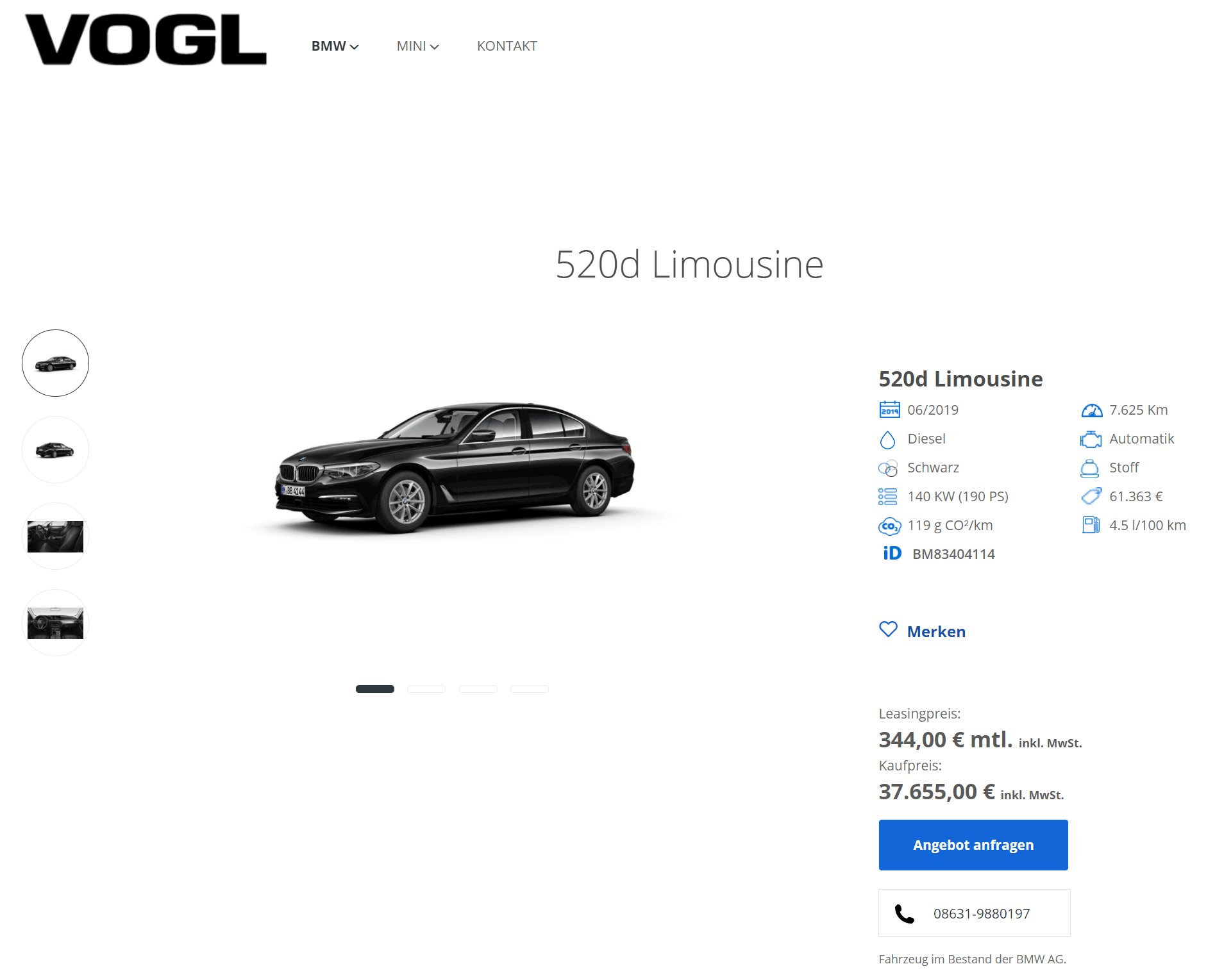Click the speedometer icon next to 7.625 Km
The width and height of the screenshot is (1215, 980).
pyautogui.click(x=1091, y=410)
